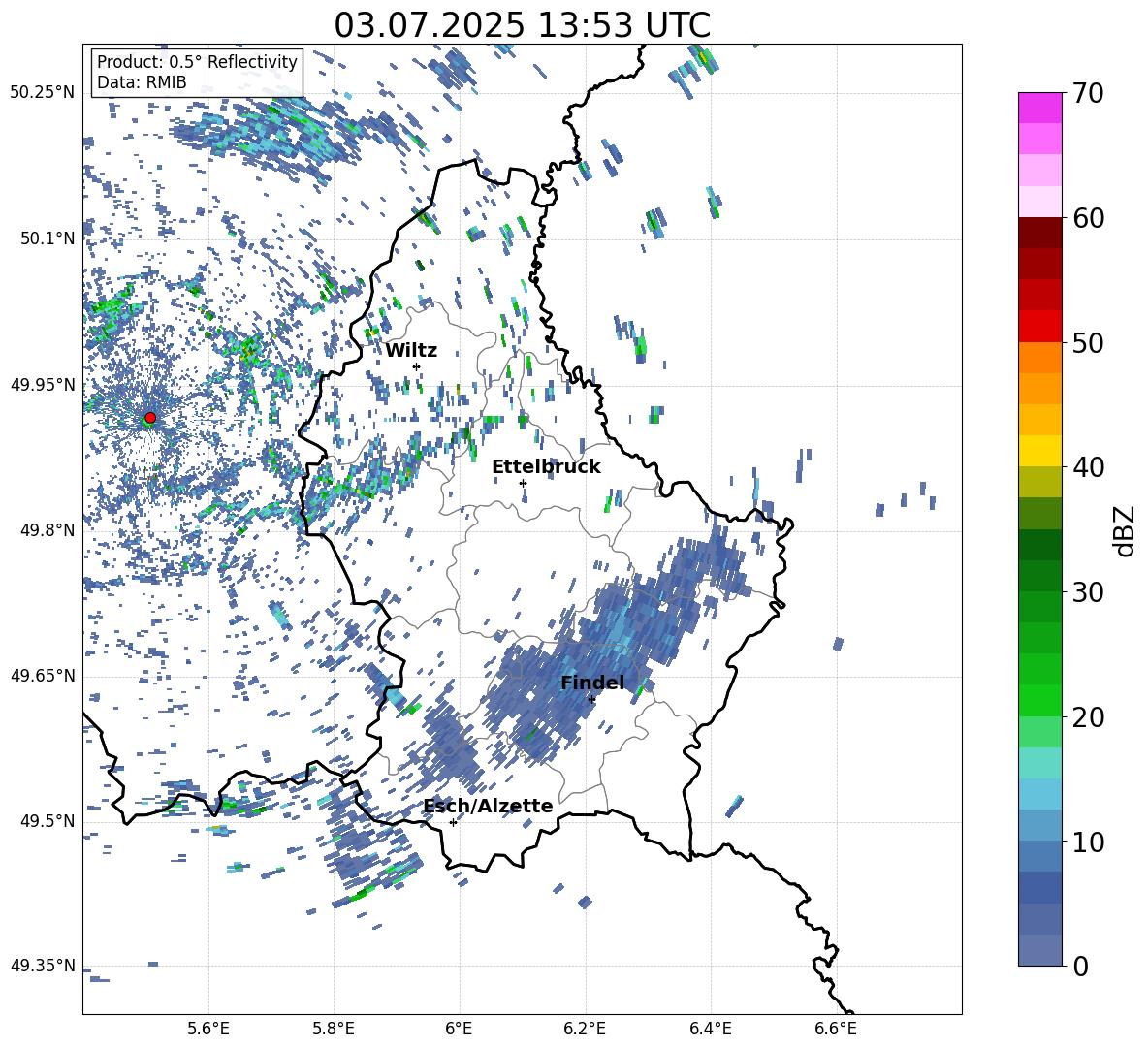The image size is (1148, 1048).
Task: Click the dark maroon colorbar segment below 60
Action: [1039, 233]
